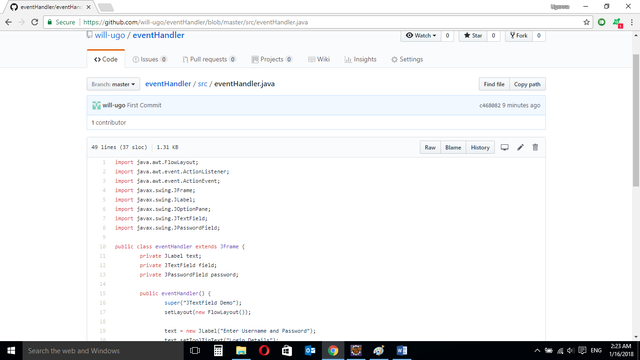640x360 pixels.
Task: Click the Copy path button
Action: coord(527,84)
